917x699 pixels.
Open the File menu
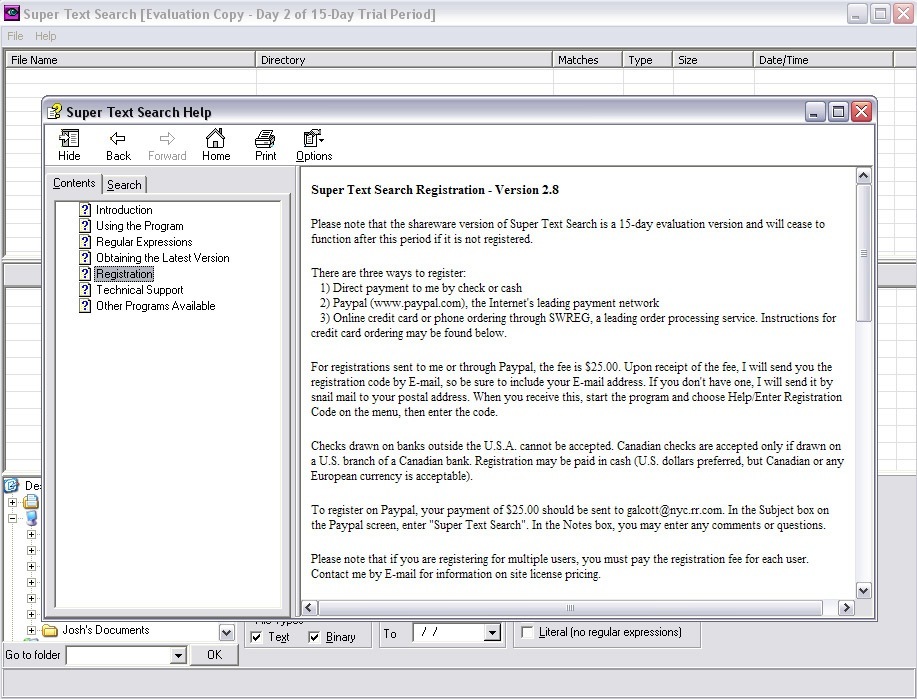point(15,36)
